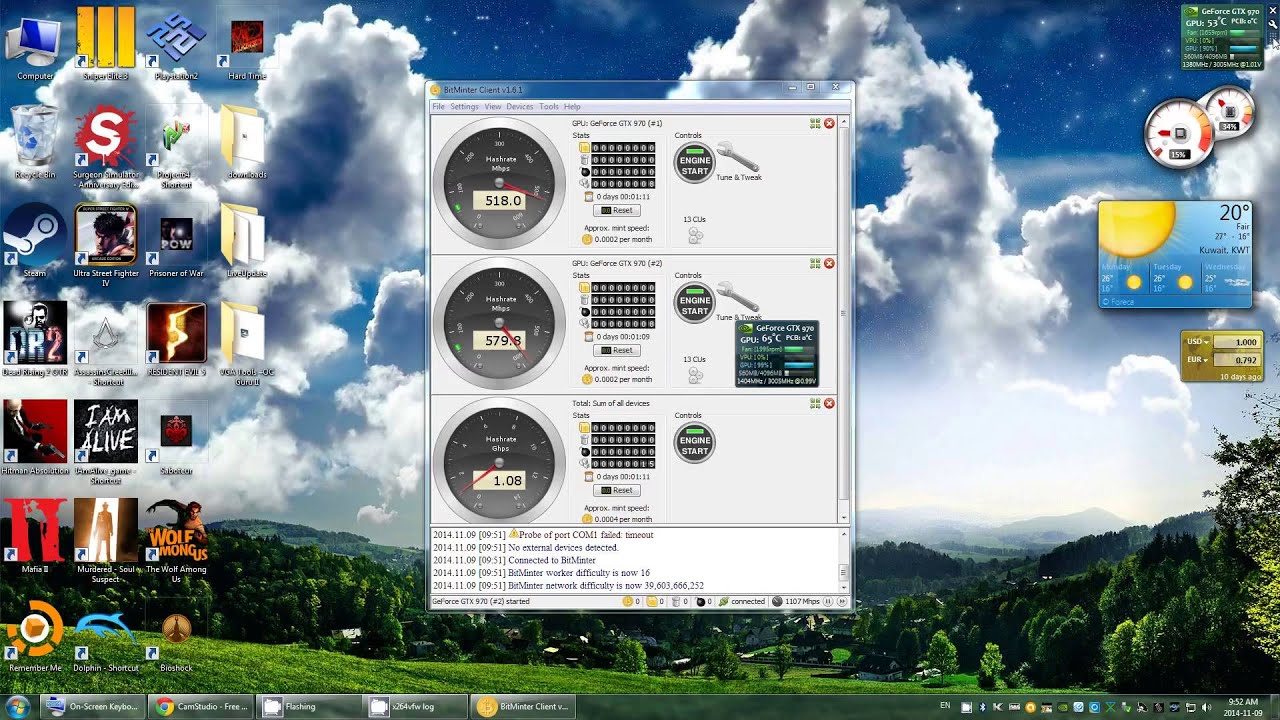Select the downloads folder on desktop
This screenshot has width=1280, height=720.
coord(247,143)
